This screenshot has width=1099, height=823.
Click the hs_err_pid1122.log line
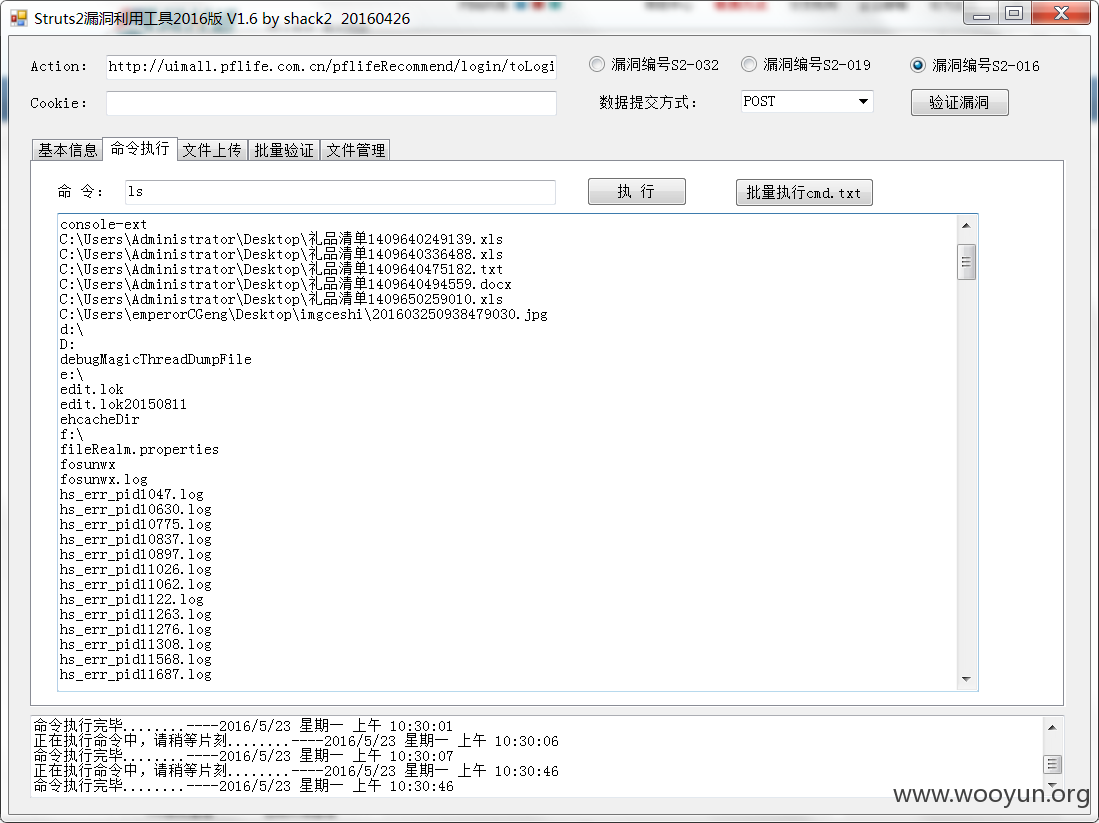coord(132,599)
